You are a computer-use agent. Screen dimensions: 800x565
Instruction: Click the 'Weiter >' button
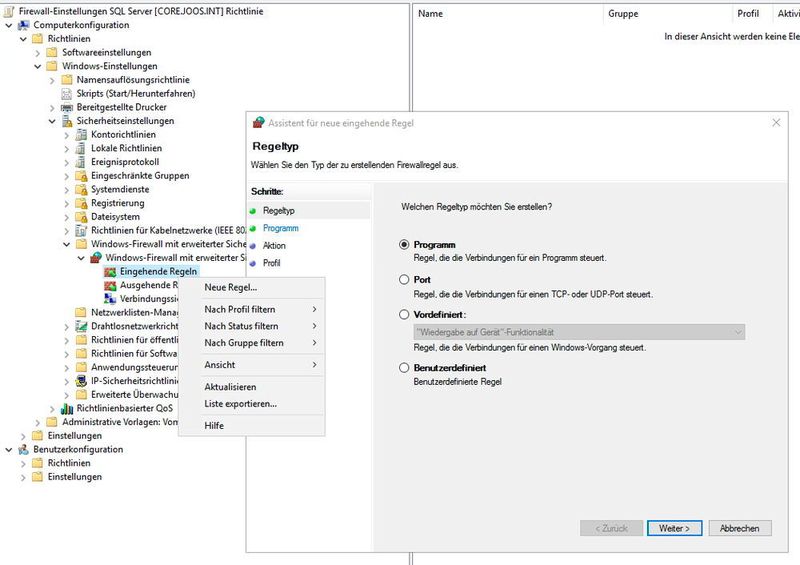(x=674, y=528)
